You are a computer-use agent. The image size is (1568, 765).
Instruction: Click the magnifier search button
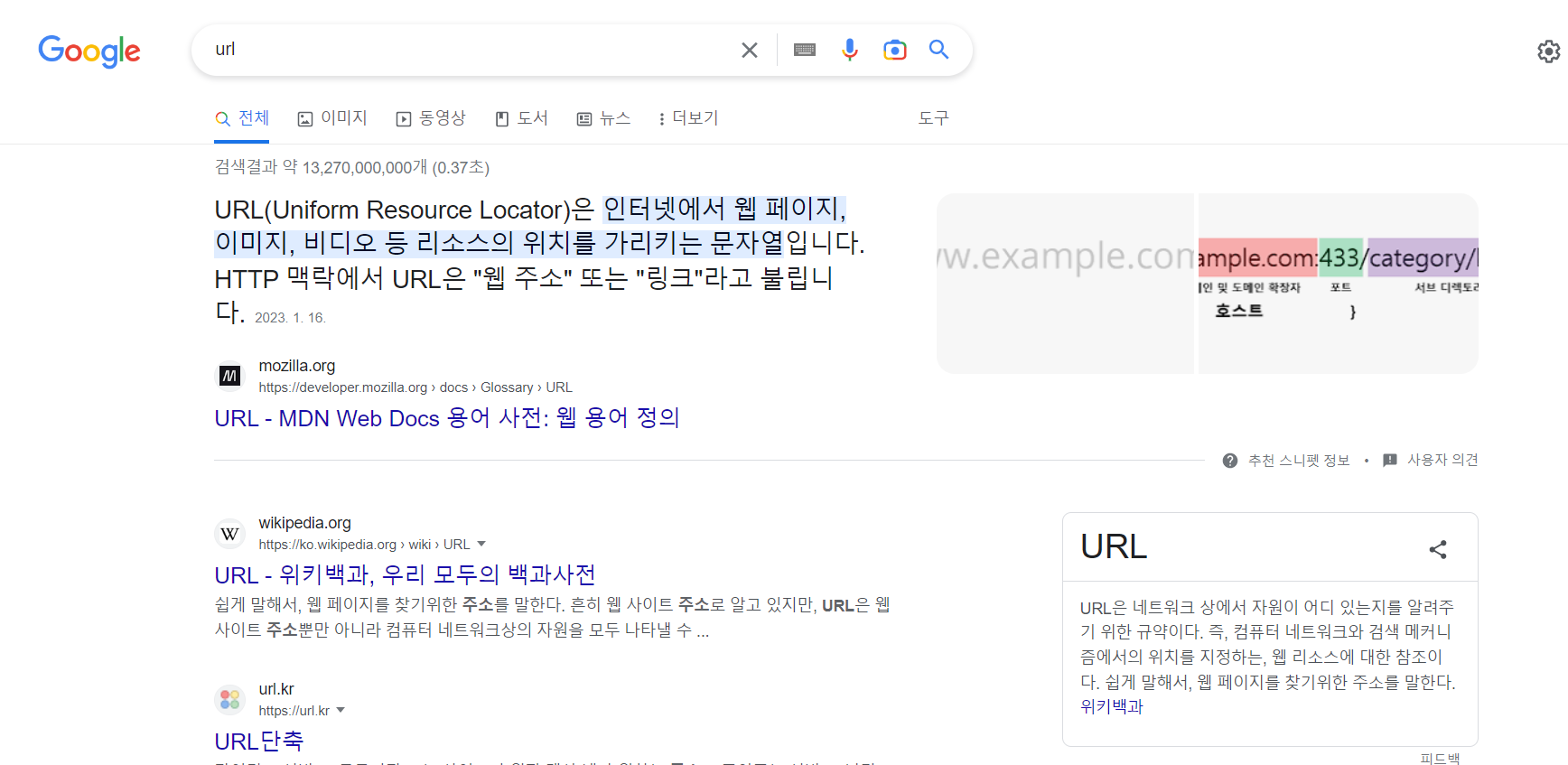939,50
